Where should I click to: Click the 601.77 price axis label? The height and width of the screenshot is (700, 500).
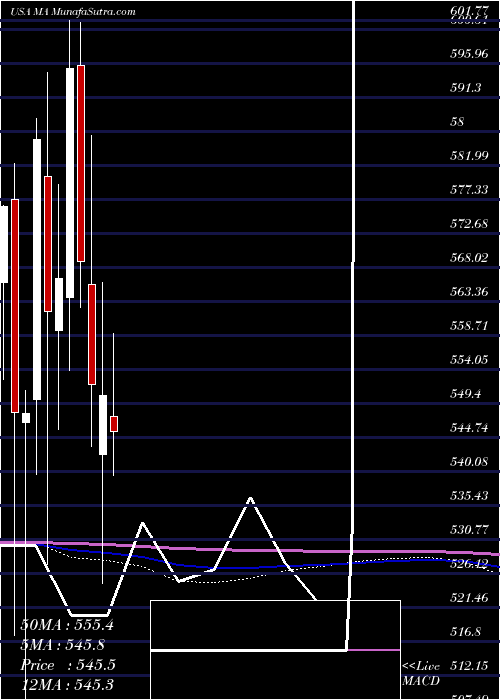pyautogui.click(x=468, y=10)
